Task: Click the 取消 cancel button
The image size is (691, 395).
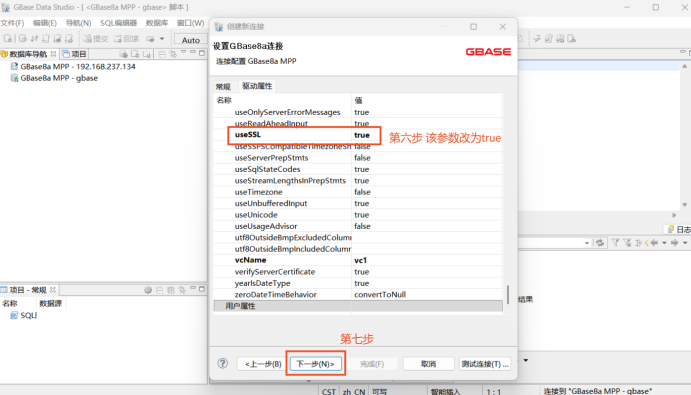Action: (428, 364)
